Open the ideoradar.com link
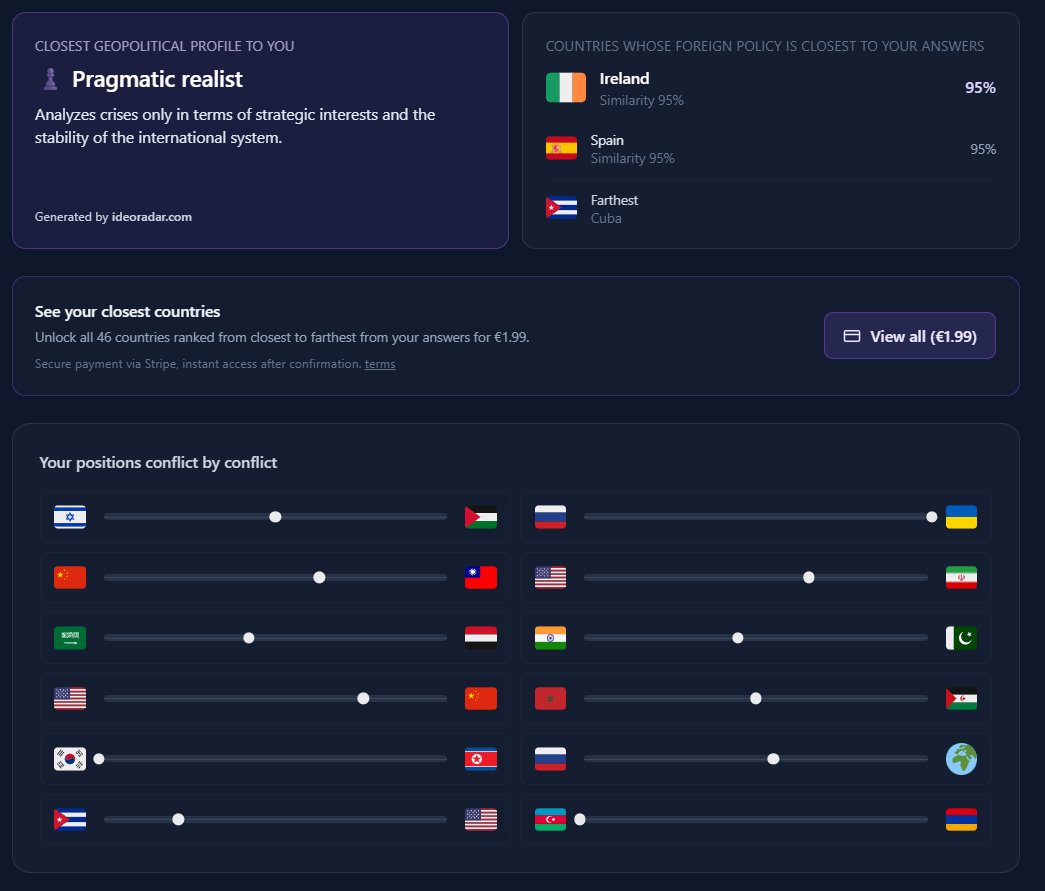The width and height of the screenshot is (1045, 891). (x=151, y=217)
